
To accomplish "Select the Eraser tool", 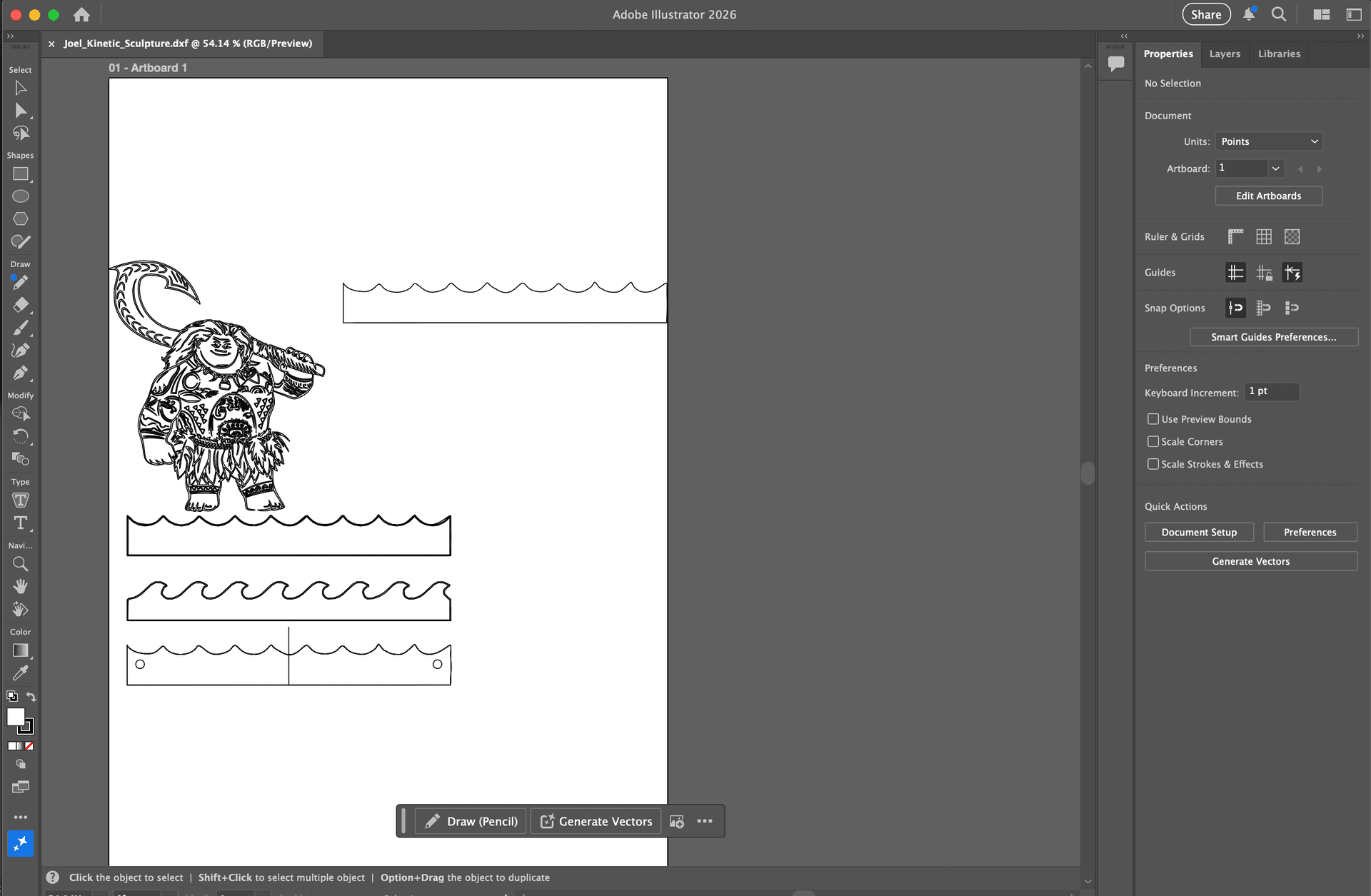I will click(x=21, y=305).
